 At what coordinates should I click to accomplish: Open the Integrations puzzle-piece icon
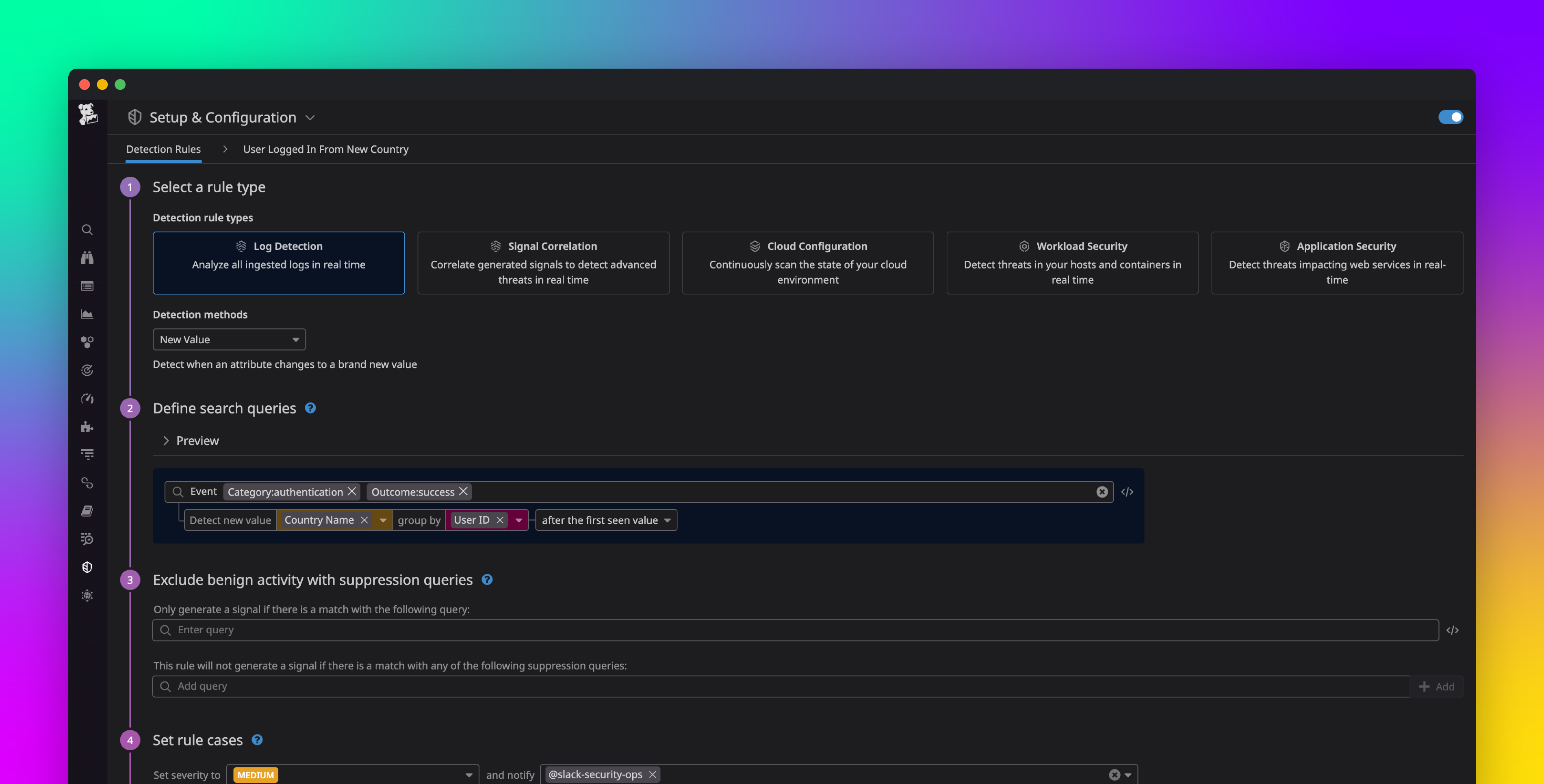pos(87,427)
